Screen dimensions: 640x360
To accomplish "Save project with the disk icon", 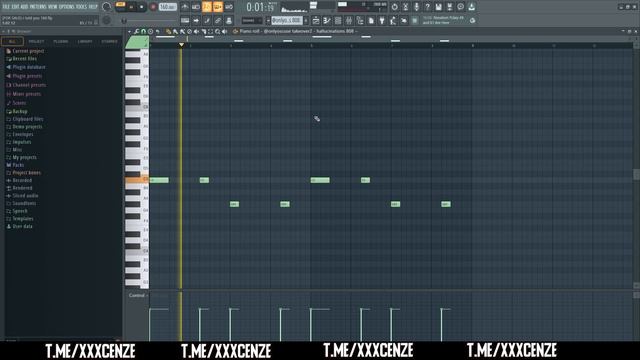I will click(438, 7).
